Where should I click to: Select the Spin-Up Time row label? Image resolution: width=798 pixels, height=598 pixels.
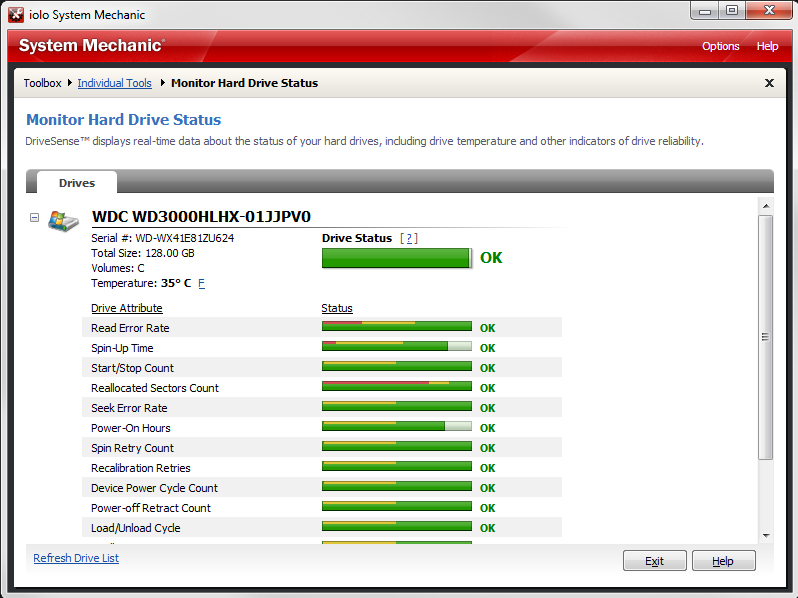pyautogui.click(x=122, y=348)
